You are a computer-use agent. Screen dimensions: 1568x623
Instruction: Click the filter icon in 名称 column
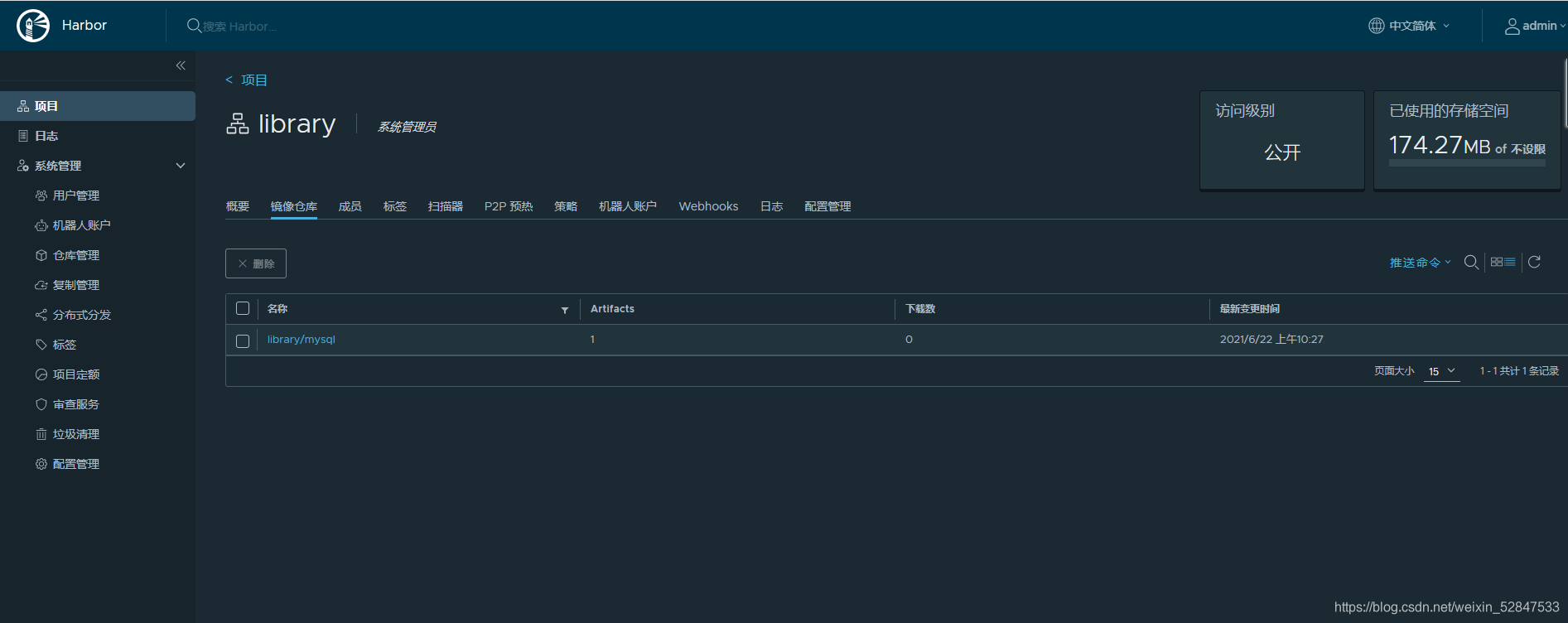[565, 310]
